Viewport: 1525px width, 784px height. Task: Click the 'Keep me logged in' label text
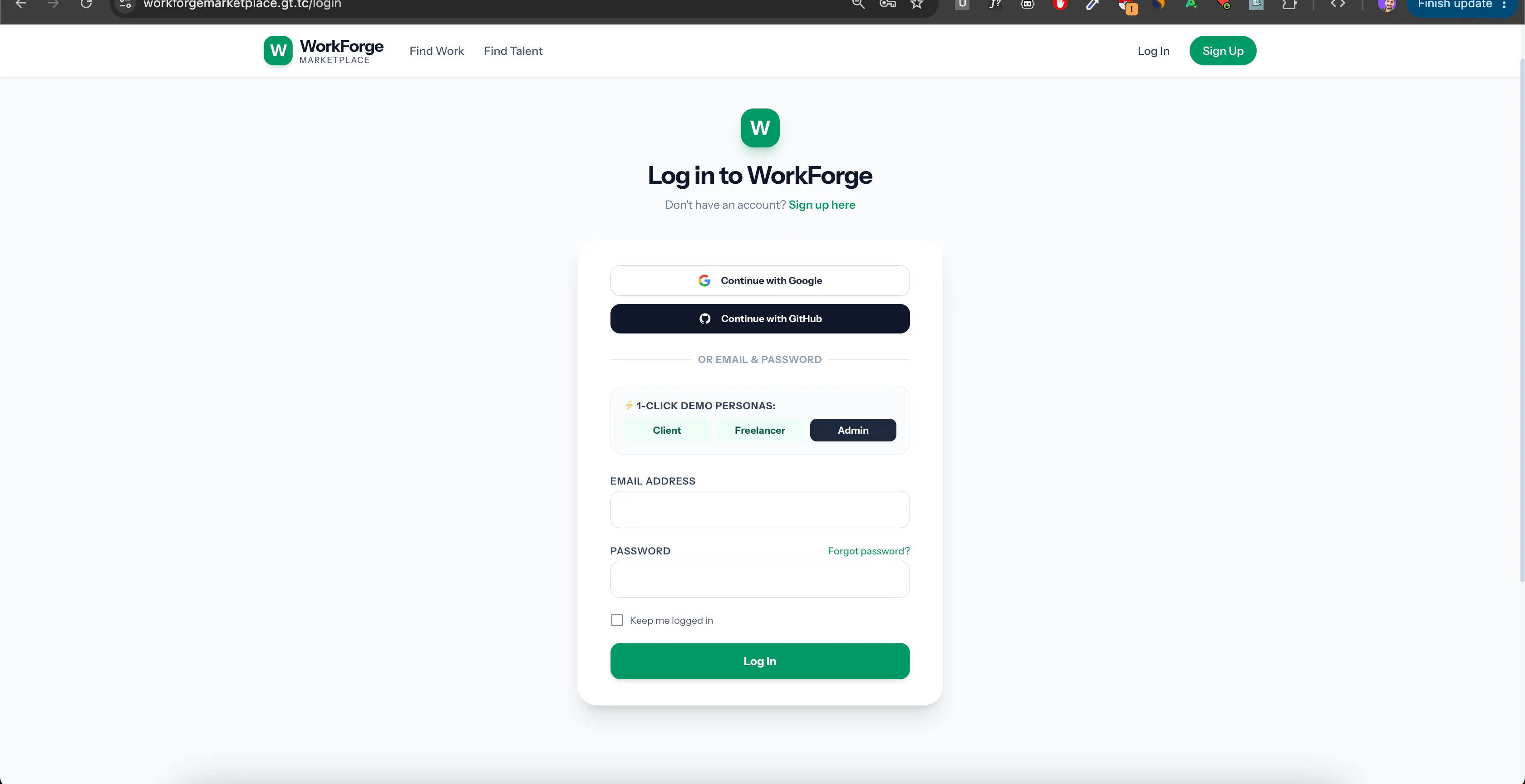[x=671, y=620]
